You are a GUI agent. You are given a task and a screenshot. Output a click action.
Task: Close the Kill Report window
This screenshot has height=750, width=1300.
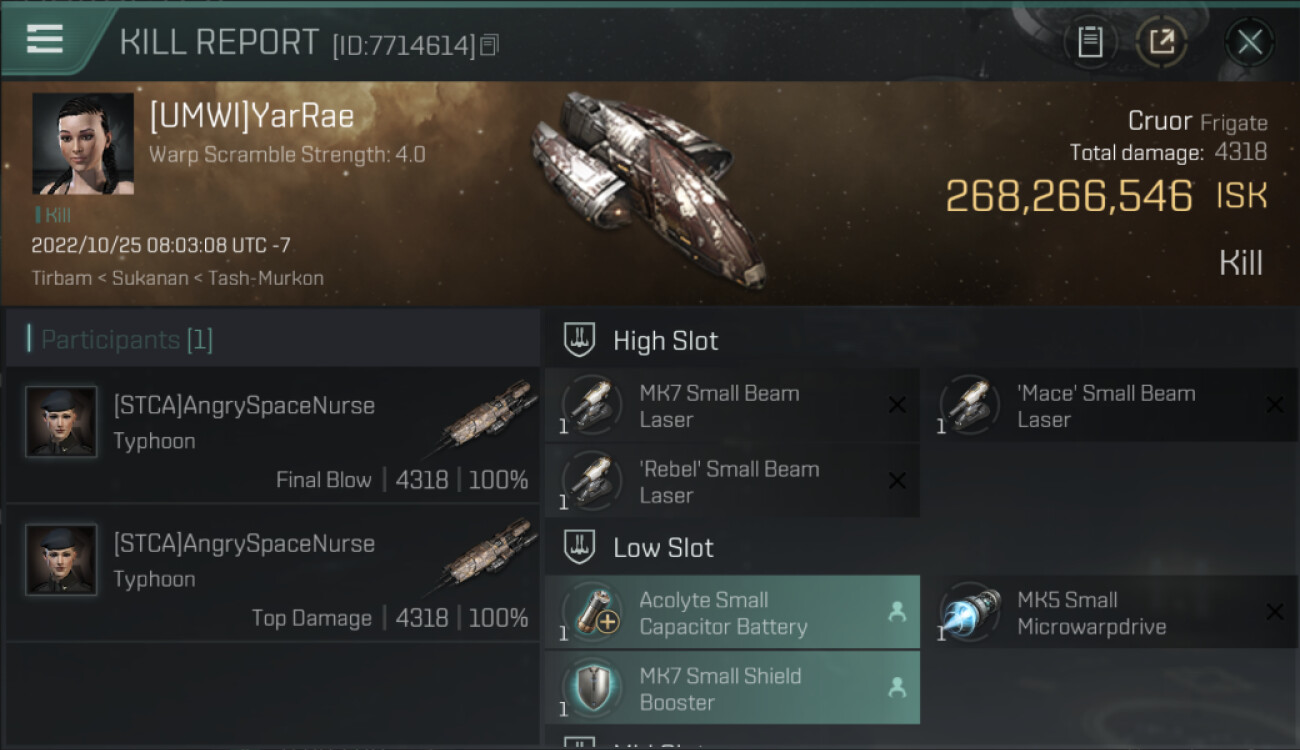pos(1249,42)
